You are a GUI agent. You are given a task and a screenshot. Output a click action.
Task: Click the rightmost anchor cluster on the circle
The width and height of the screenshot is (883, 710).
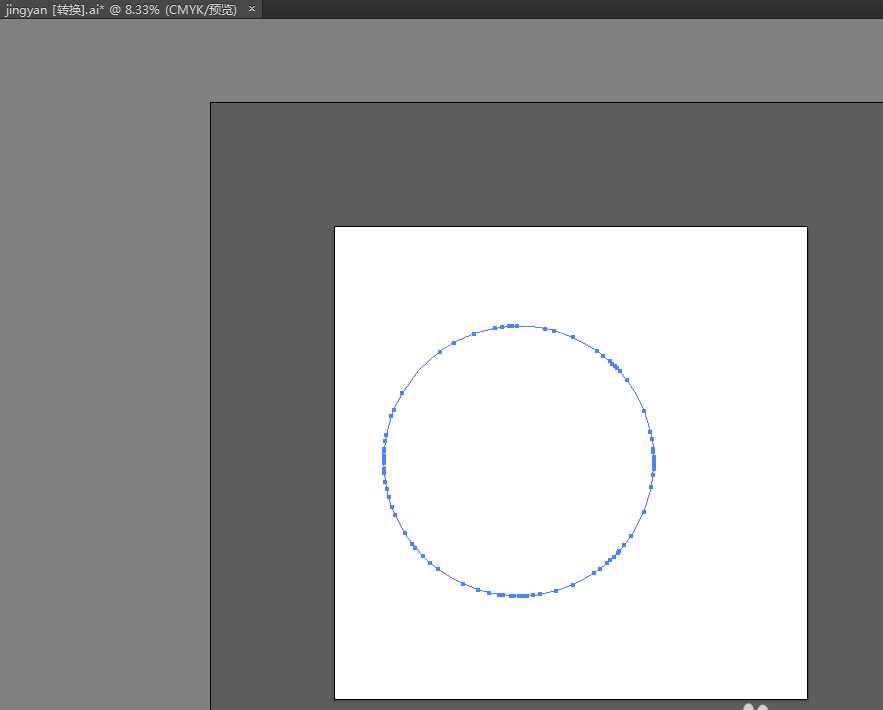click(654, 460)
